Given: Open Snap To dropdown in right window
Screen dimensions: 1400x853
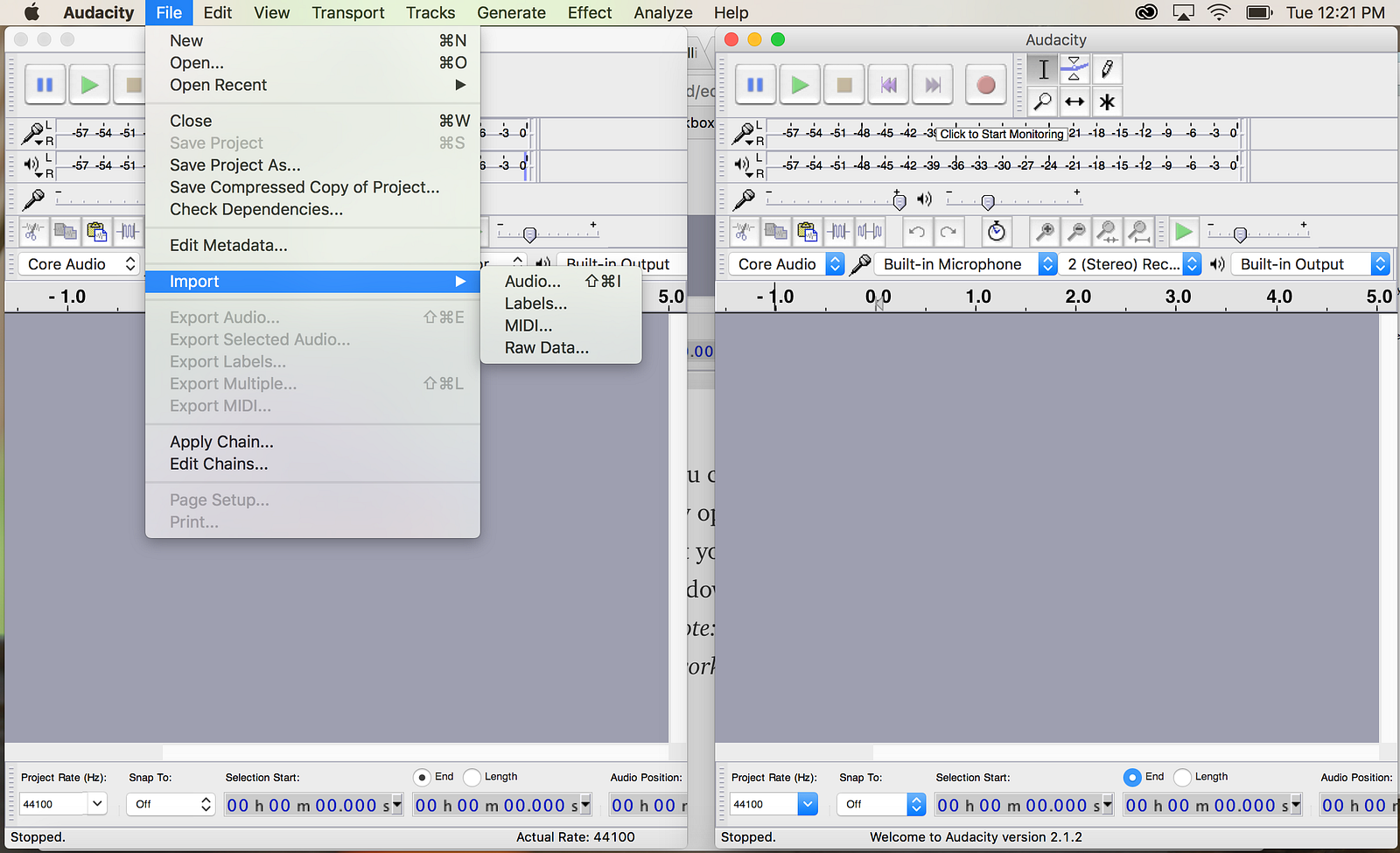Looking at the screenshot, I should (x=881, y=804).
